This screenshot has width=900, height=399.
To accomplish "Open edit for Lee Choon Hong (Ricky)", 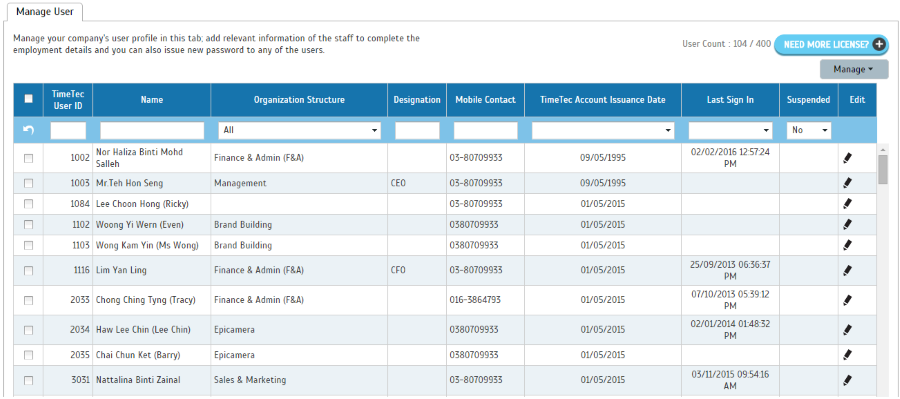I will [848, 204].
